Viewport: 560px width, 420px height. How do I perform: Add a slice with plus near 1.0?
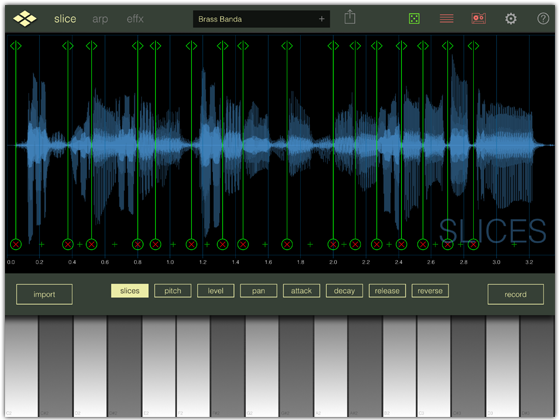173,245
